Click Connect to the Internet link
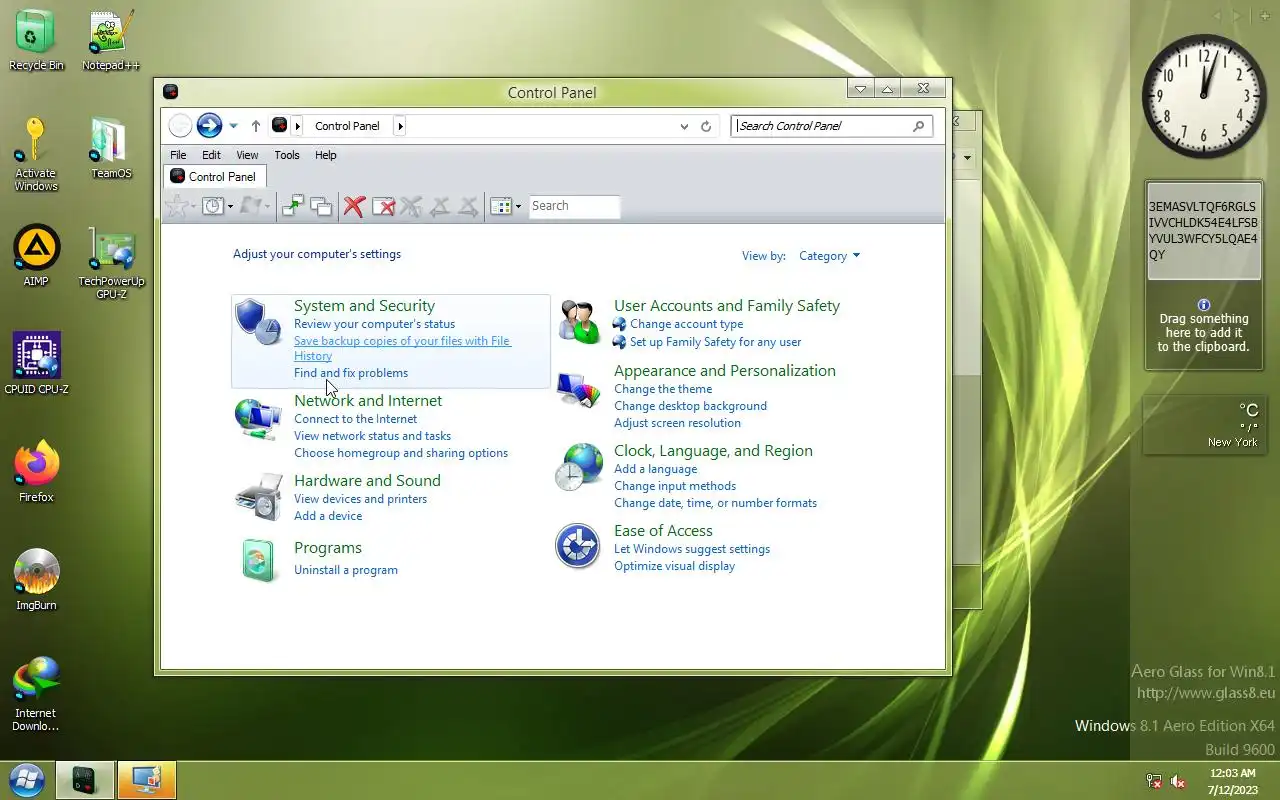The image size is (1280, 800). coord(355,419)
